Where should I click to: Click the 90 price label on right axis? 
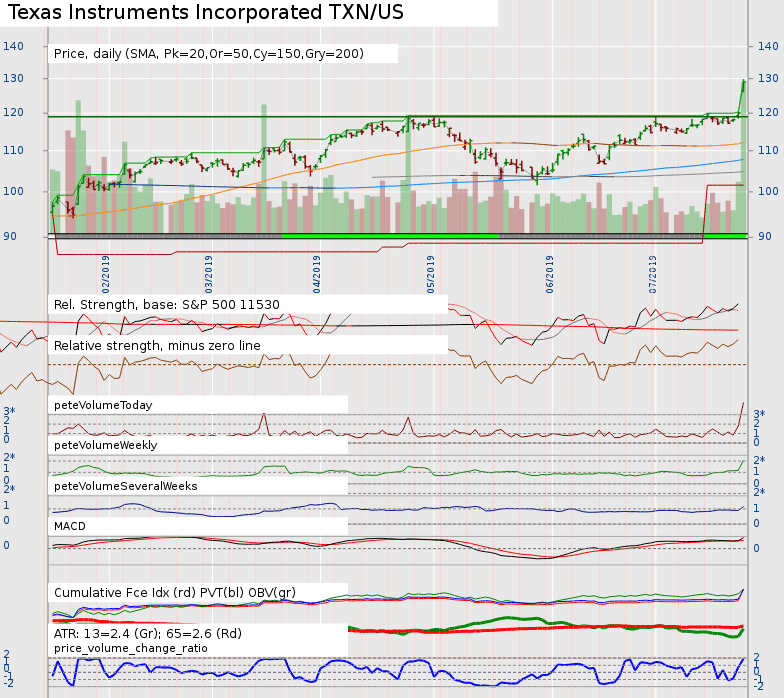click(x=765, y=236)
